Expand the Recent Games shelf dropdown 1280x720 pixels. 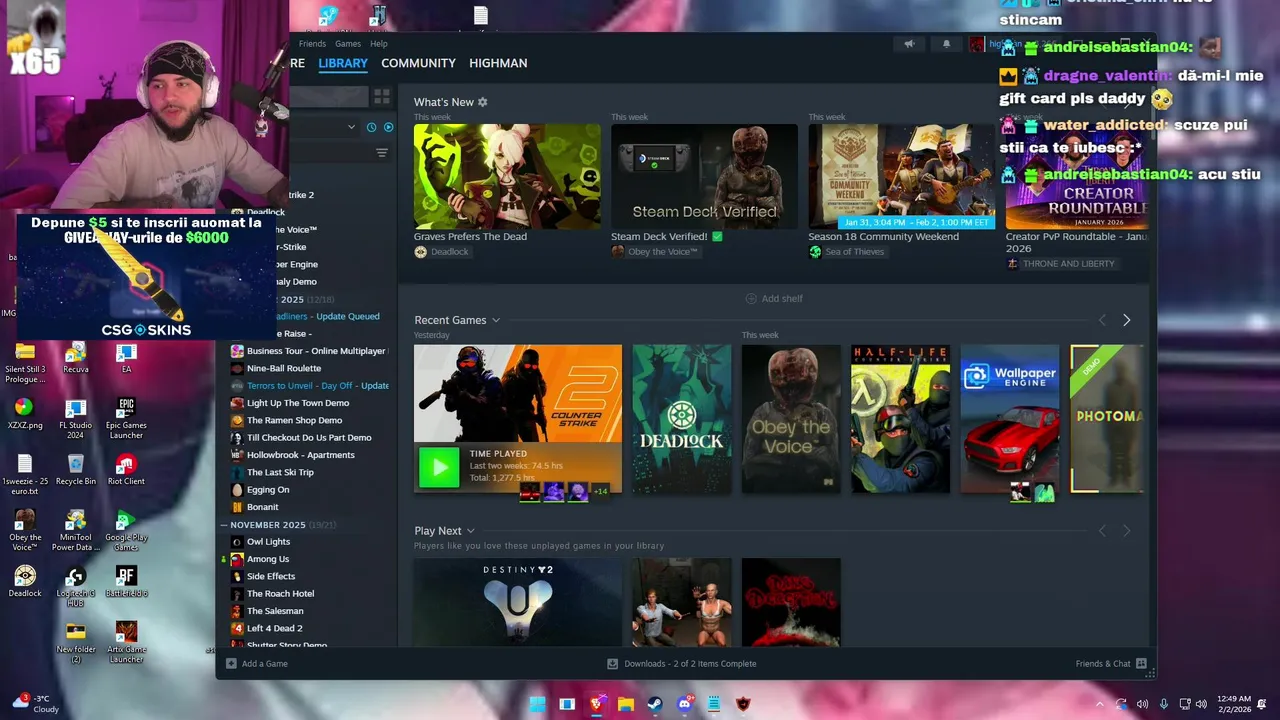pyautogui.click(x=495, y=320)
